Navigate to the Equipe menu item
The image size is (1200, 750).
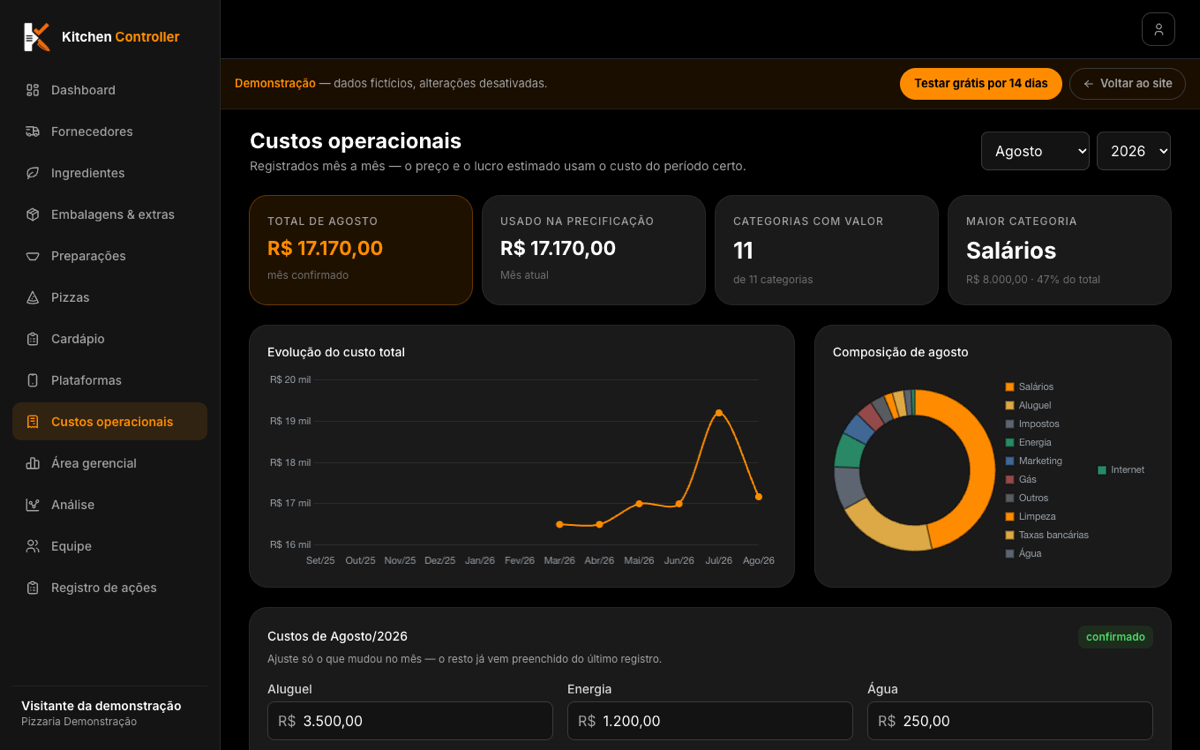click(x=110, y=546)
